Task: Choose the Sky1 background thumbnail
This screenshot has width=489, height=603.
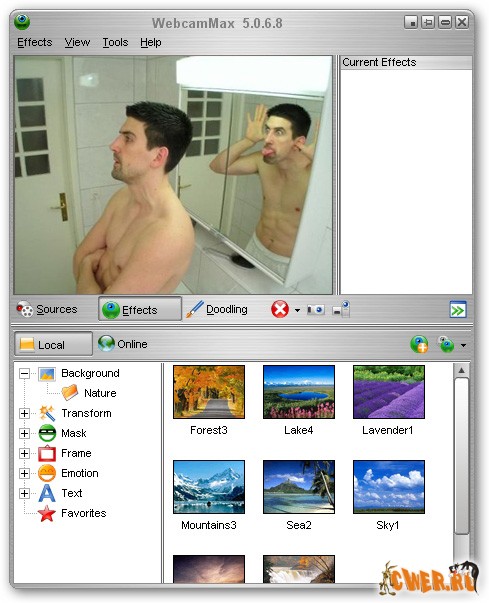Action: click(389, 487)
